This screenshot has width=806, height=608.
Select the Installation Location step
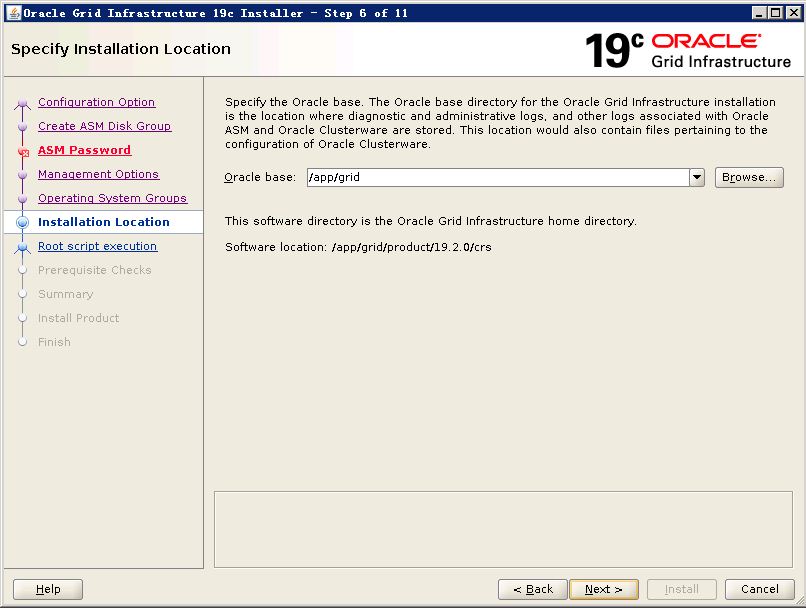click(103, 222)
